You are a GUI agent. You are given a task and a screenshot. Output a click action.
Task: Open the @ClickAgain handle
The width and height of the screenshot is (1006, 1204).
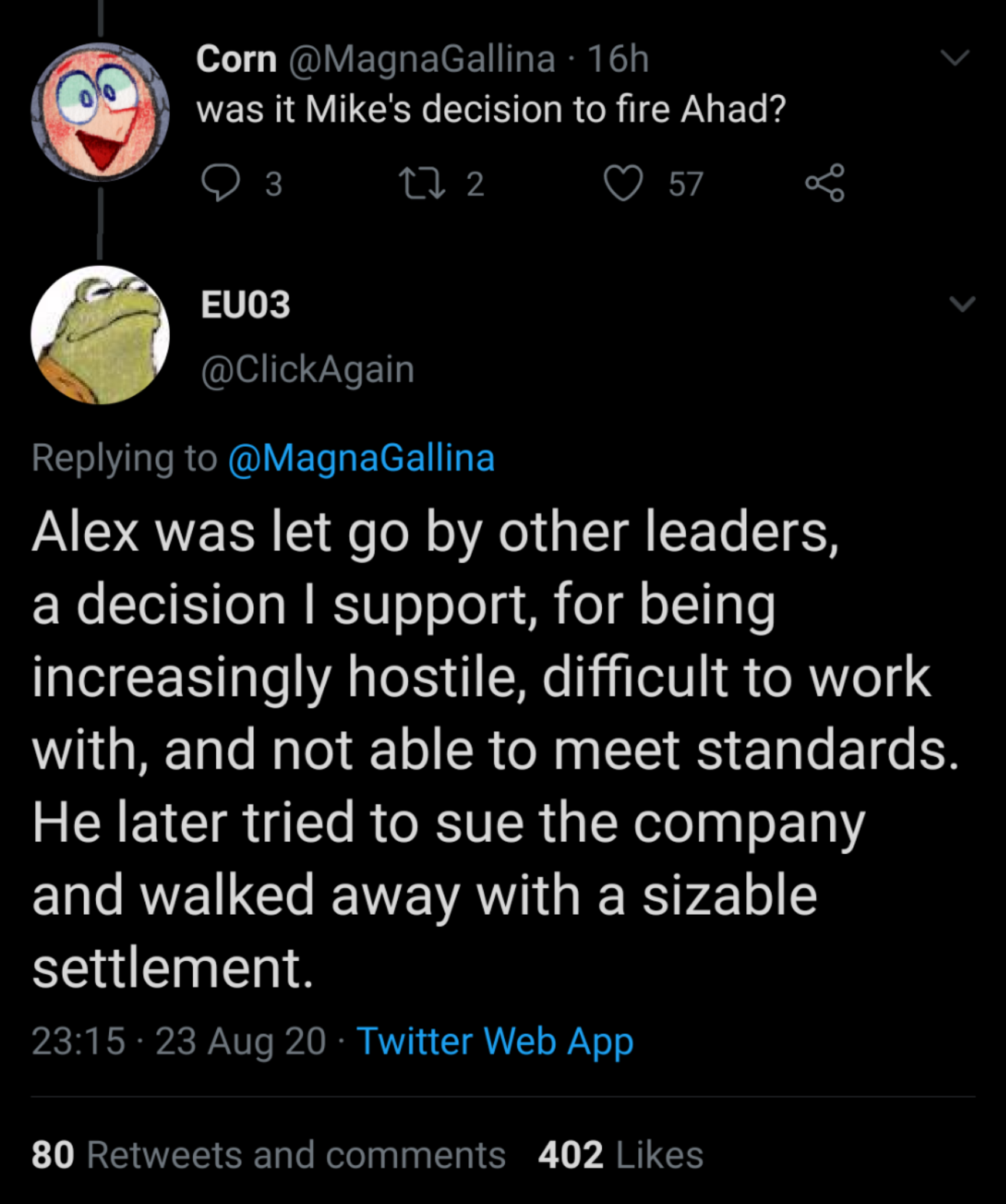(x=308, y=369)
